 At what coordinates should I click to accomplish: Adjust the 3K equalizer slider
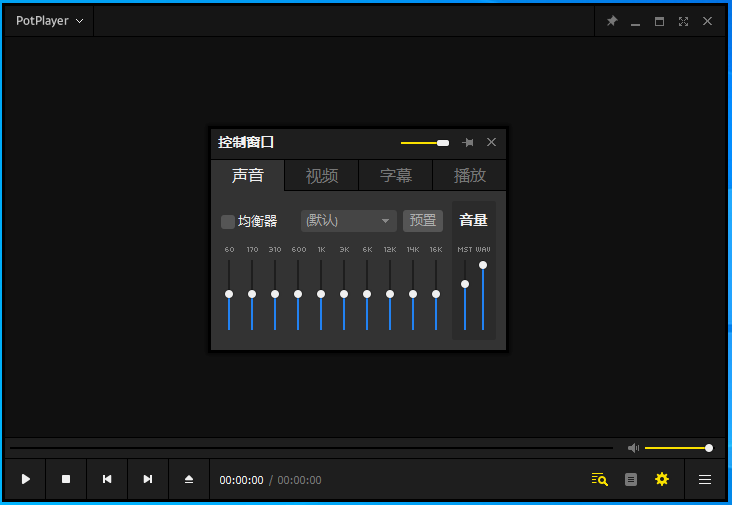pyautogui.click(x=344, y=295)
